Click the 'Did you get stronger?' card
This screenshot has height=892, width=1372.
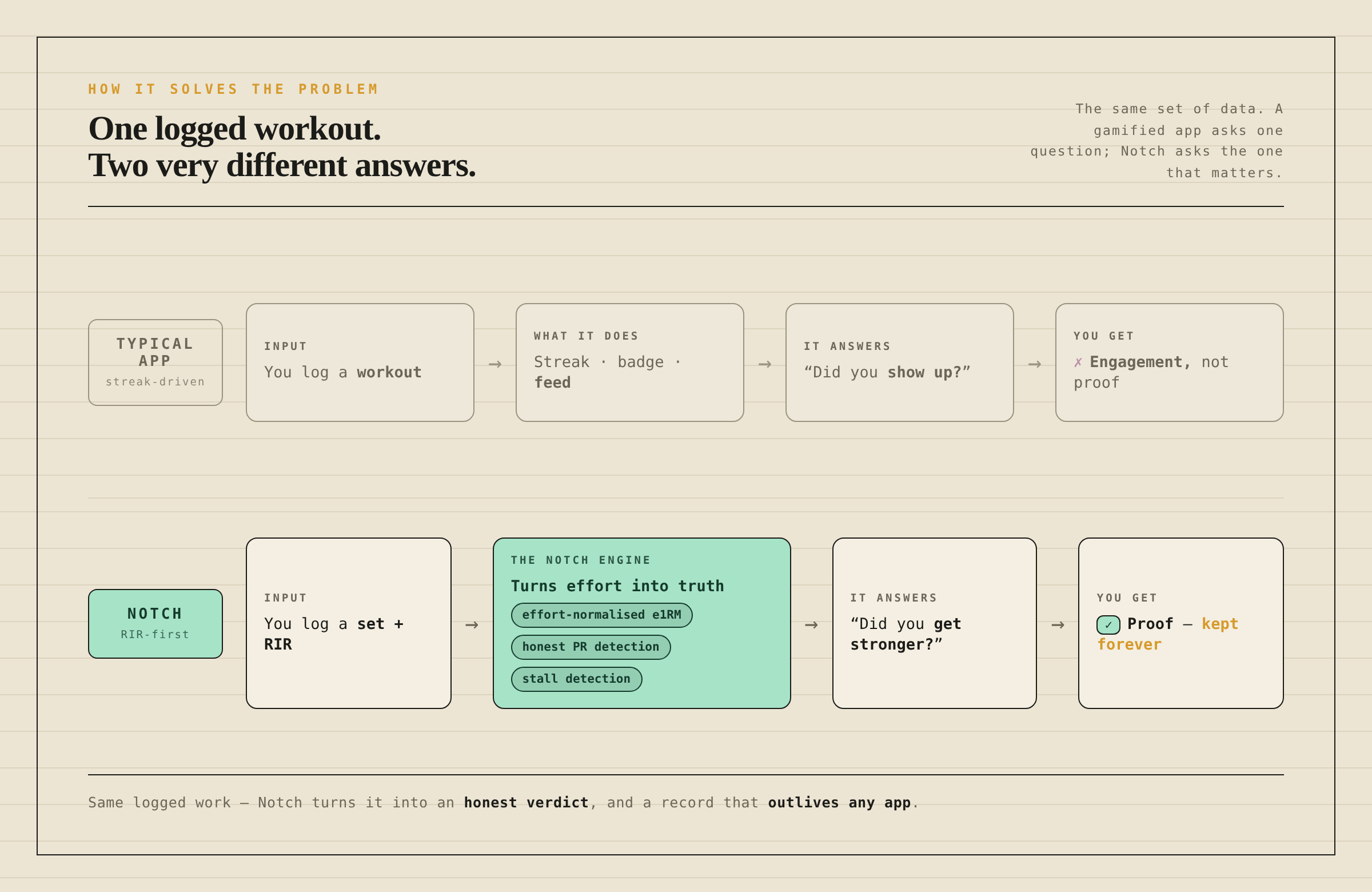(x=934, y=623)
